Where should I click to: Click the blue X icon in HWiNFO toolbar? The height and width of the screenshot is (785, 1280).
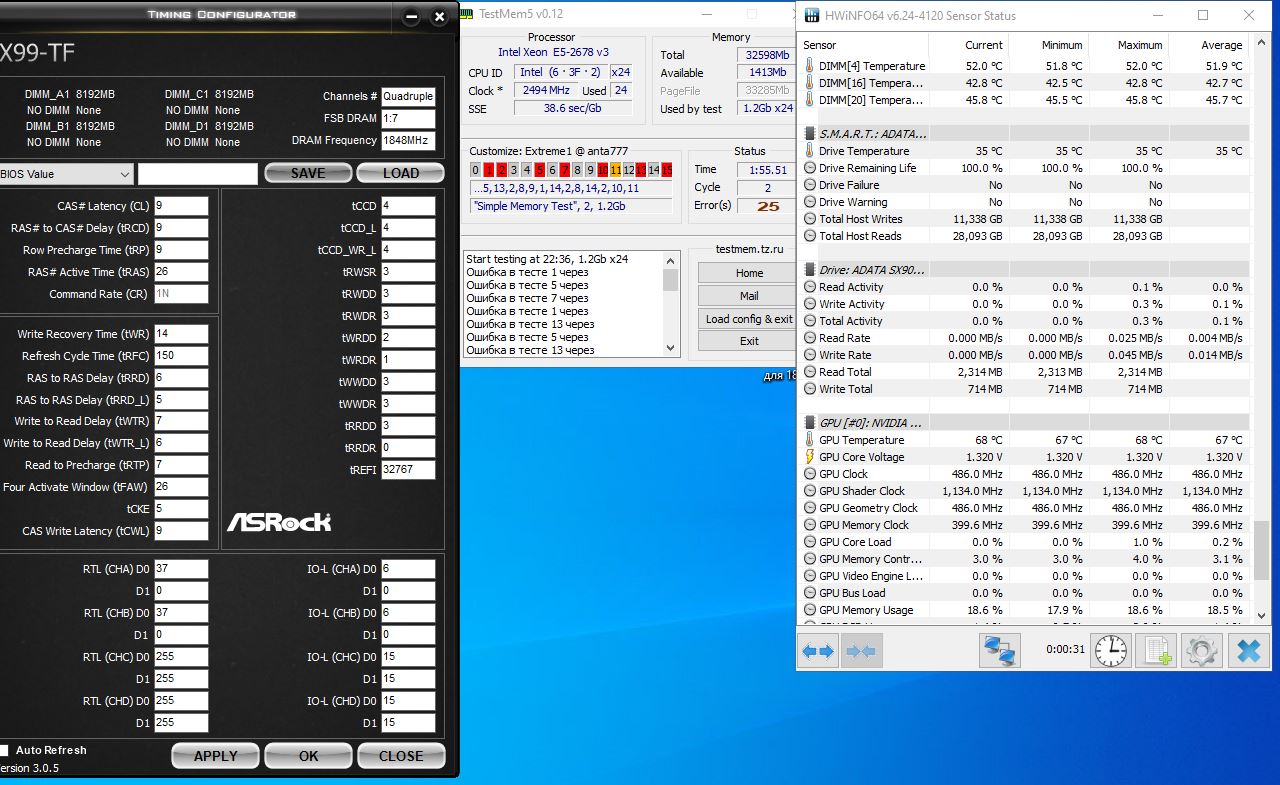[x=1248, y=651]
